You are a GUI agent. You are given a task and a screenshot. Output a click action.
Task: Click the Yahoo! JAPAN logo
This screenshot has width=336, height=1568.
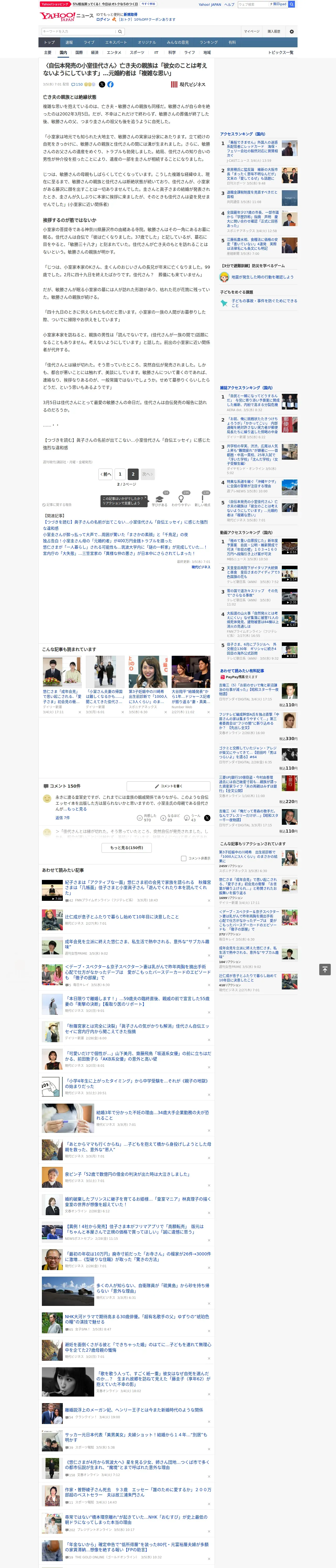[57, 16]
